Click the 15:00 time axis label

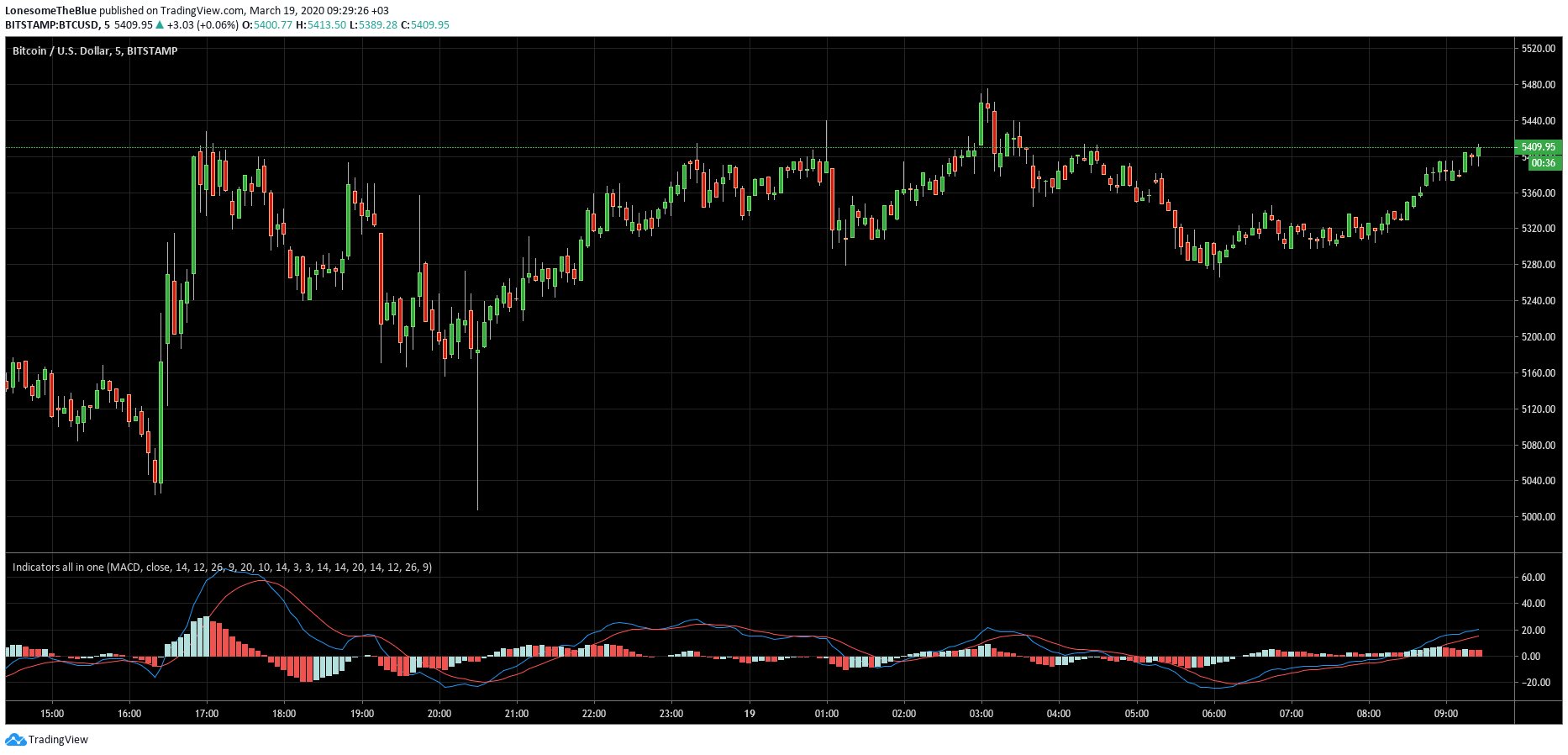tap(52, 714)
